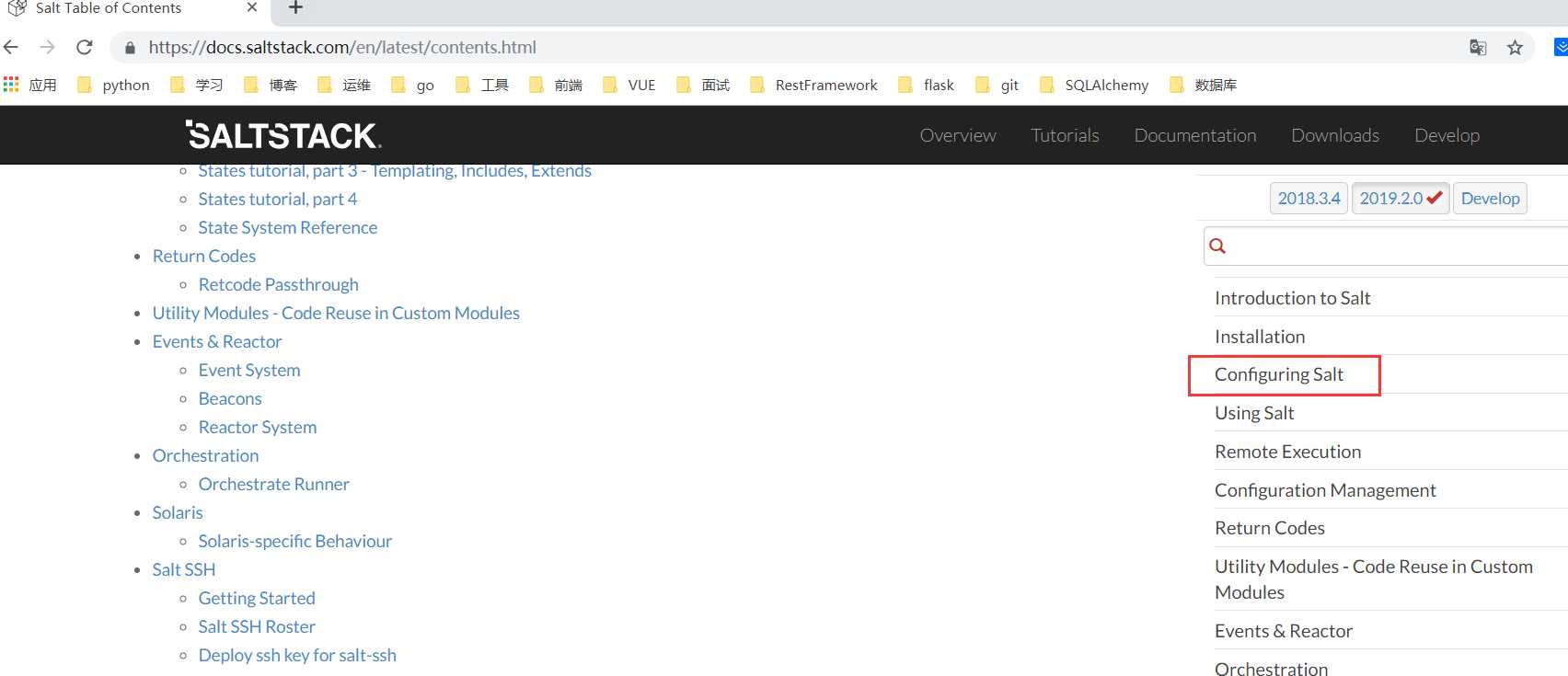Open Beacons link
This screenshot has width=1568, height=676.
230,398
